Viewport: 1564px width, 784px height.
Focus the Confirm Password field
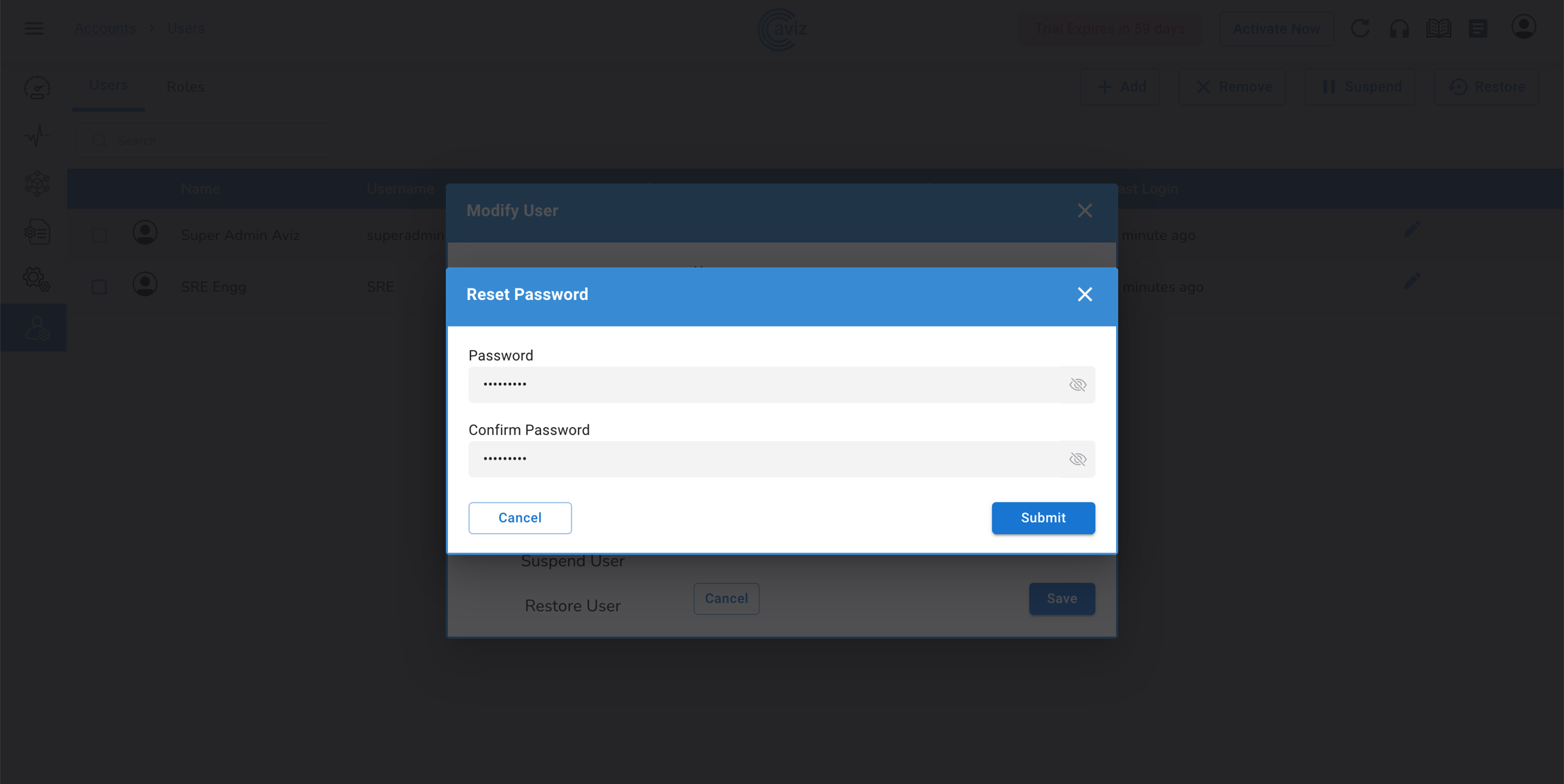pos(764,460)
